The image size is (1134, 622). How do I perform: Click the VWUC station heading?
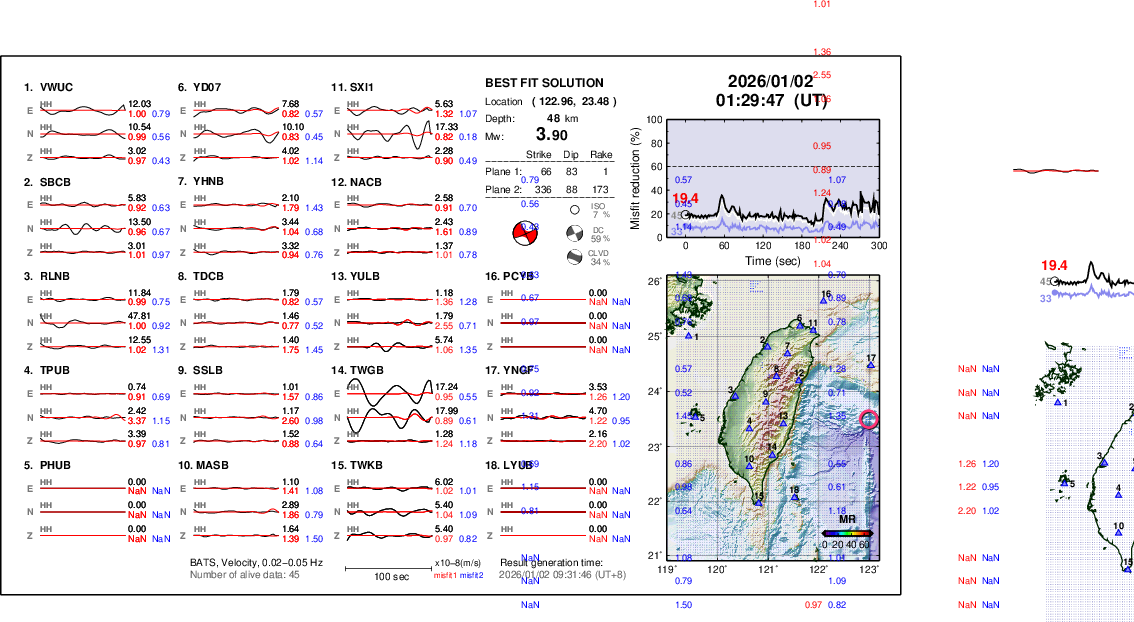point(49,88)
